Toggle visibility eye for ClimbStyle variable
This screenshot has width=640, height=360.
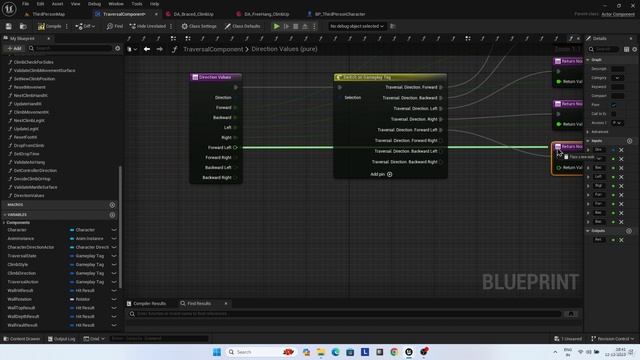coord(114,264)
